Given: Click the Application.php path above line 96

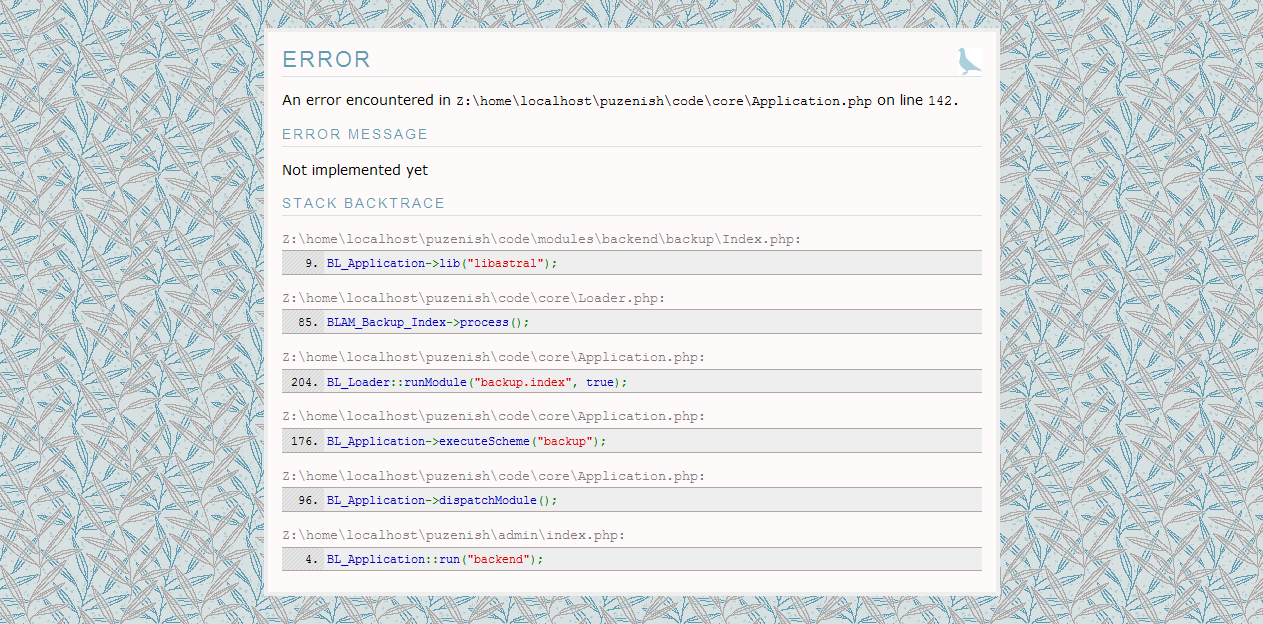Looking at the screenshot, I should coord(493,476).
